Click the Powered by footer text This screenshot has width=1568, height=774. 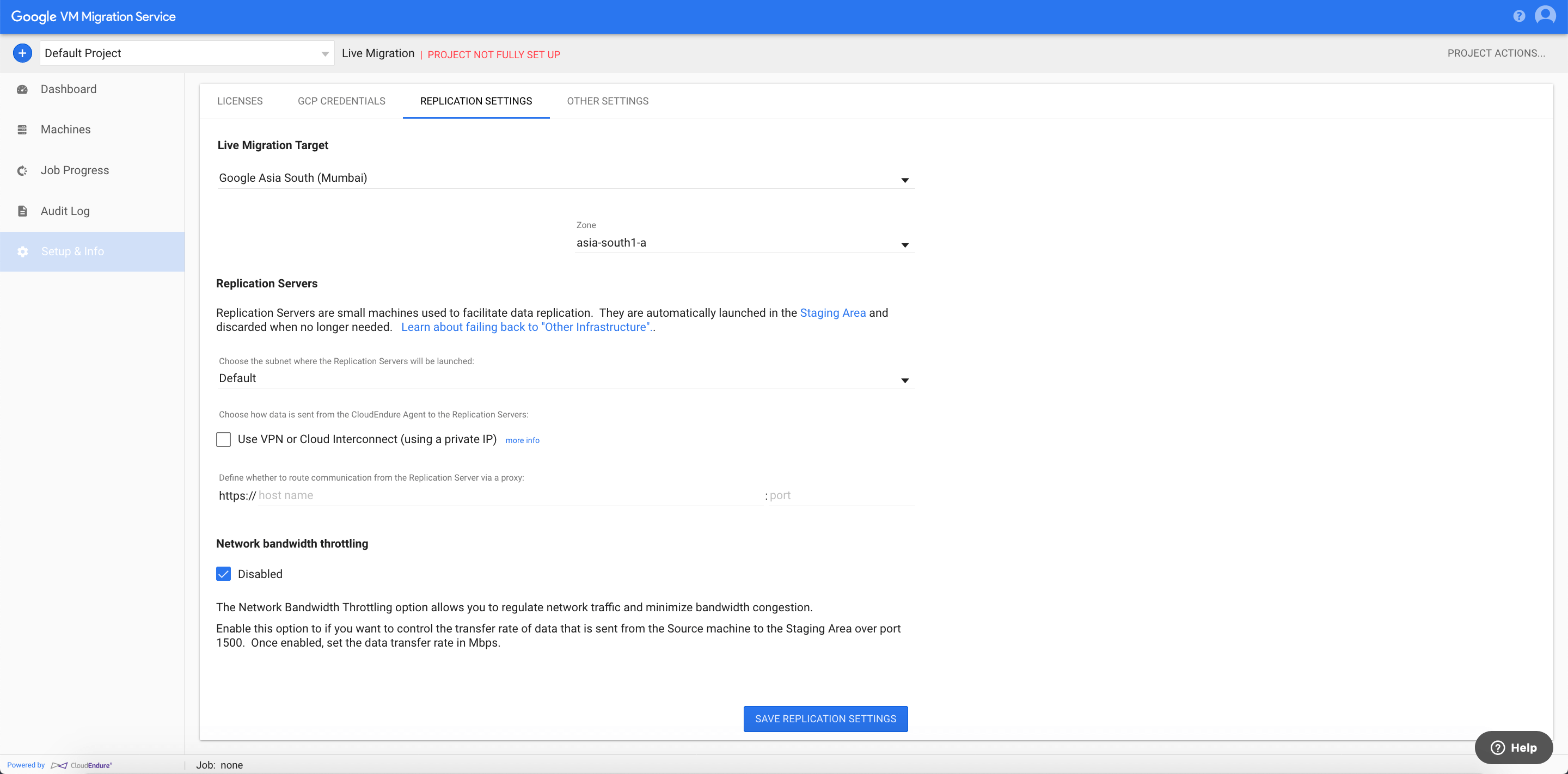point(26,765)
